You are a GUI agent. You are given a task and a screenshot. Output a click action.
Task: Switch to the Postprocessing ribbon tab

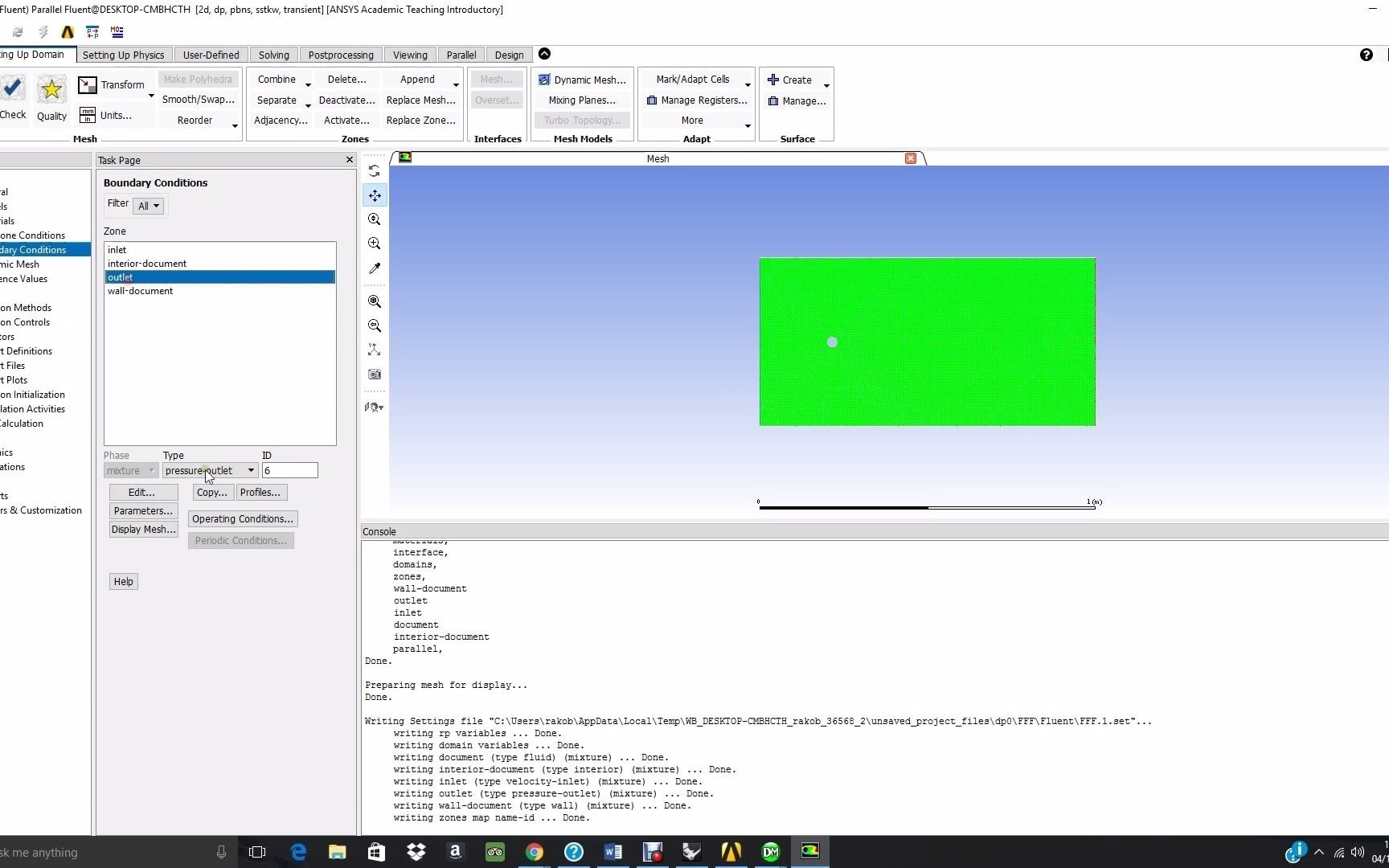tap(340, 54)
